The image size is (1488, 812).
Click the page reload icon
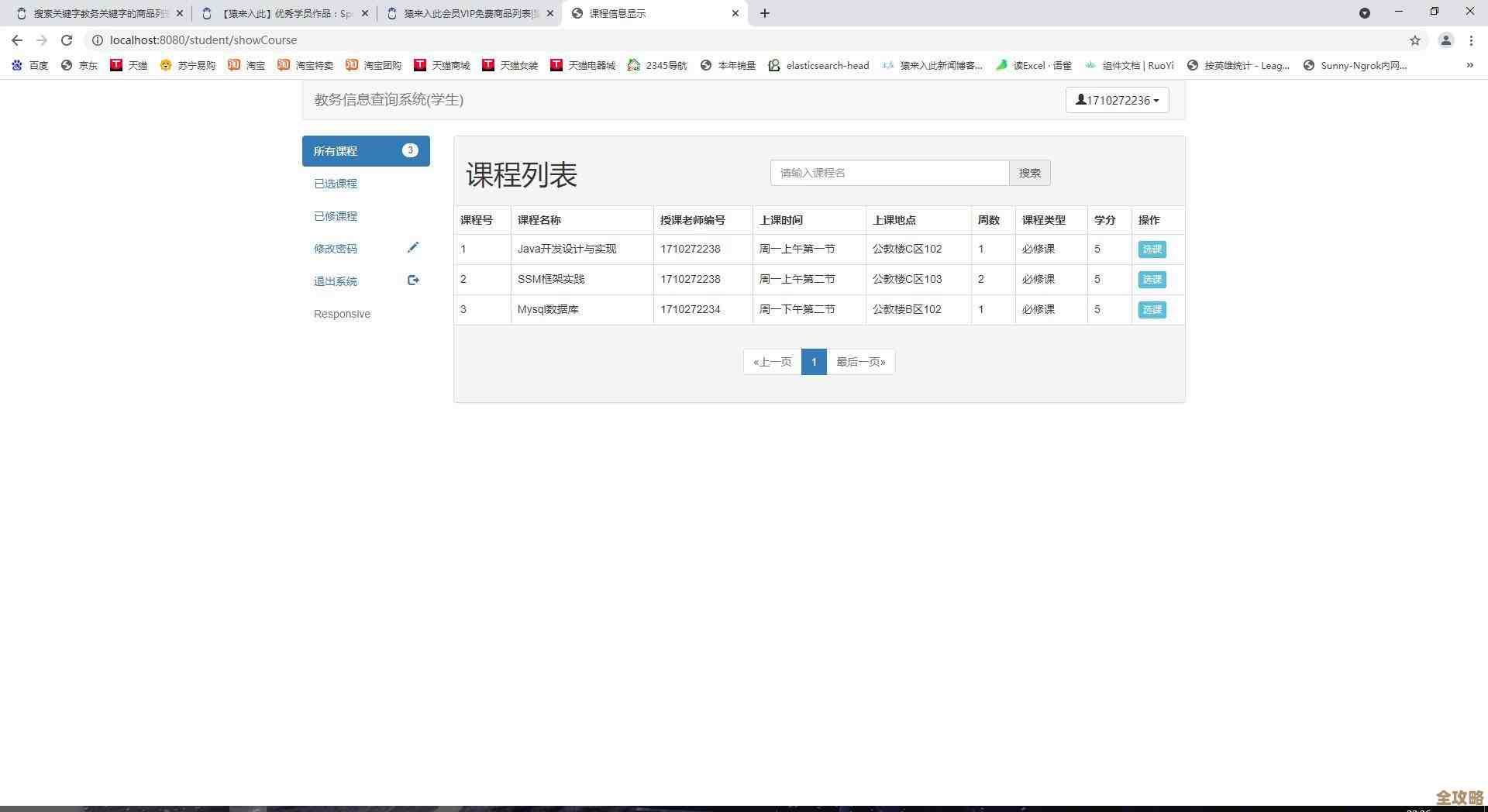tap(66, 40)
